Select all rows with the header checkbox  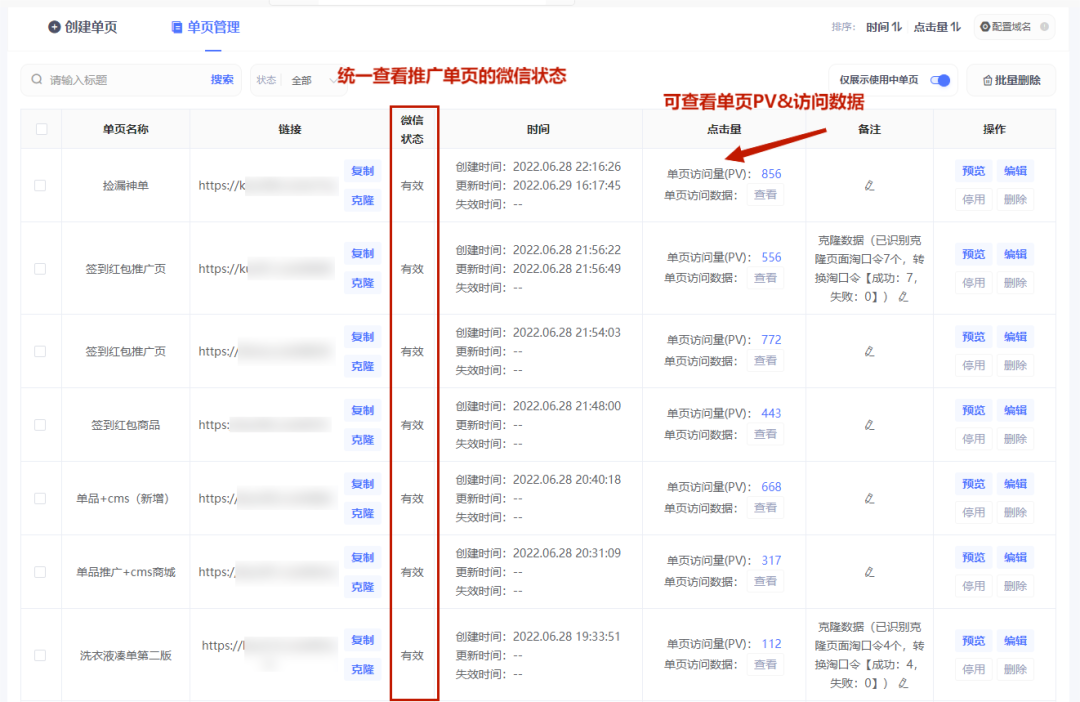pyautogui.click(x=41, y=129)
